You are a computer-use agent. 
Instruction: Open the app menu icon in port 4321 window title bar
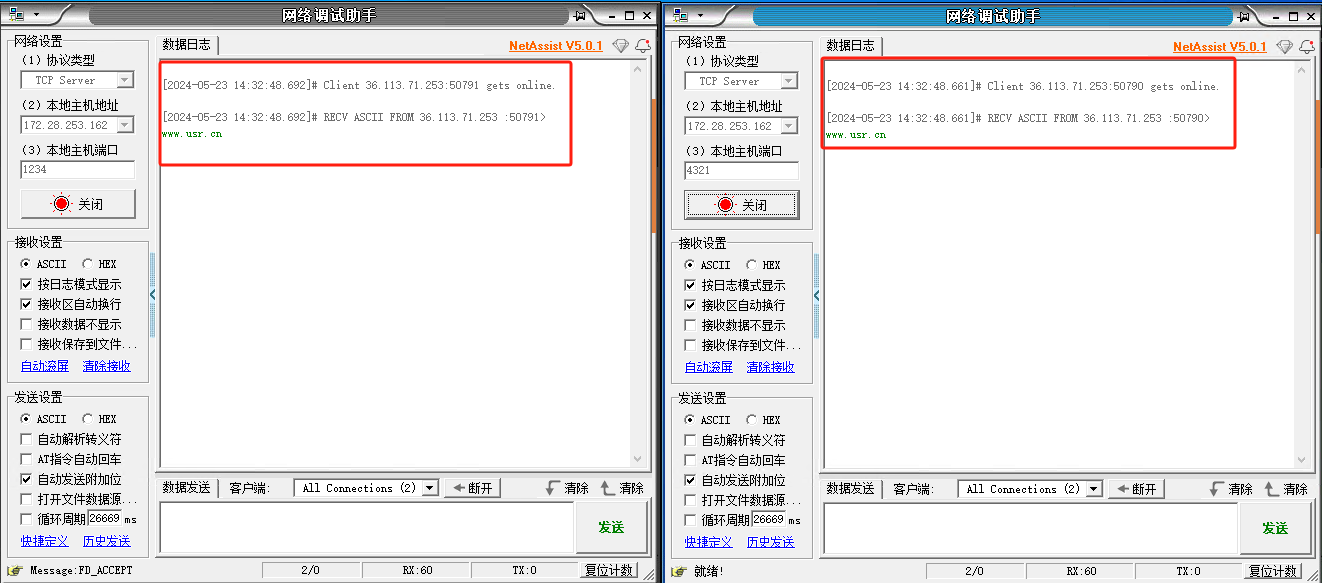tap(681, 15)
